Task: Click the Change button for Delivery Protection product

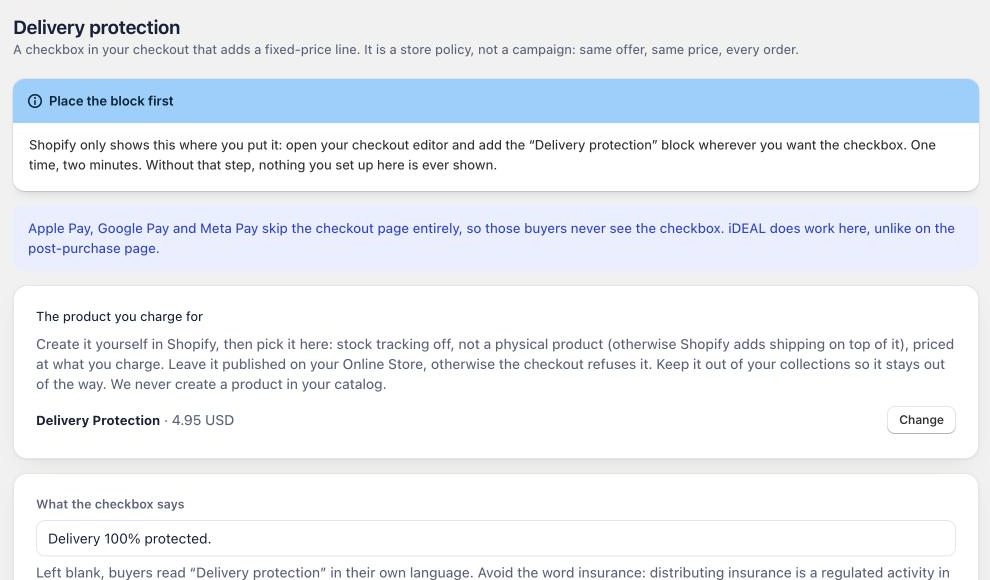Action: pos(921,420)
